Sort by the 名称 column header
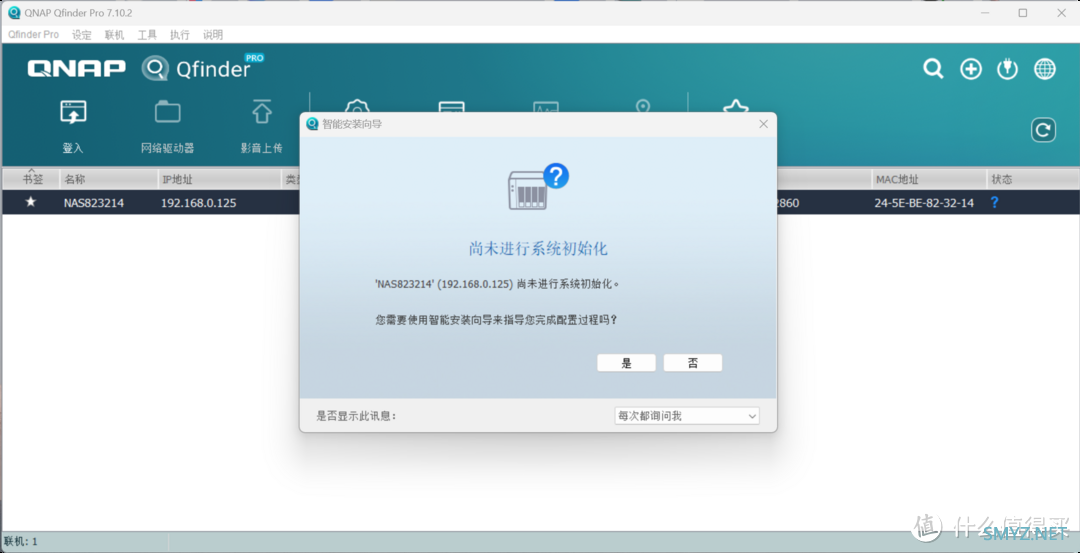1080x553 pixels. [110, 179]
